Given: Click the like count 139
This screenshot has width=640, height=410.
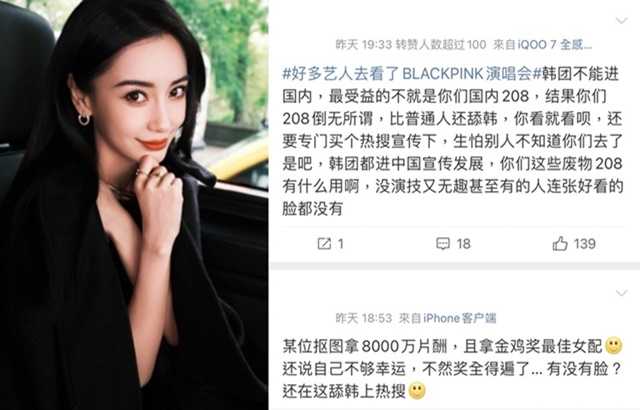Looking at the screenshot, I should 585,244.
